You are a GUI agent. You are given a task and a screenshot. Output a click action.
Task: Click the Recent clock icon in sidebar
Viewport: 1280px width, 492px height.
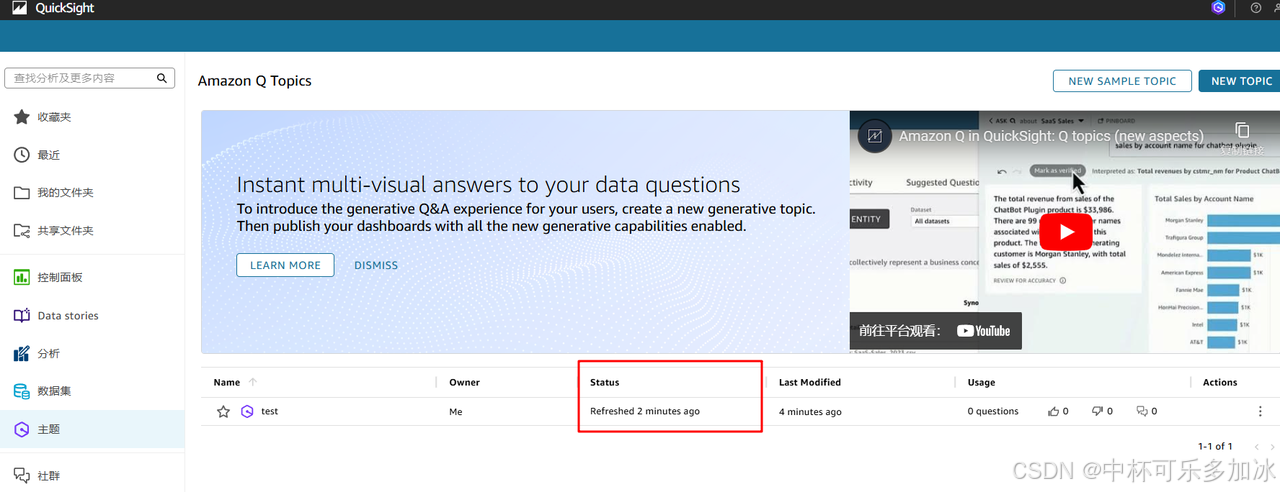pos(21,155)
